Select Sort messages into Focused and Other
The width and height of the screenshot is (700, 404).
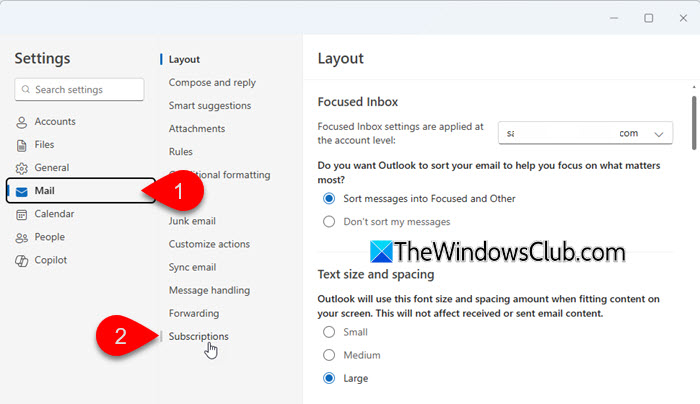329,199
